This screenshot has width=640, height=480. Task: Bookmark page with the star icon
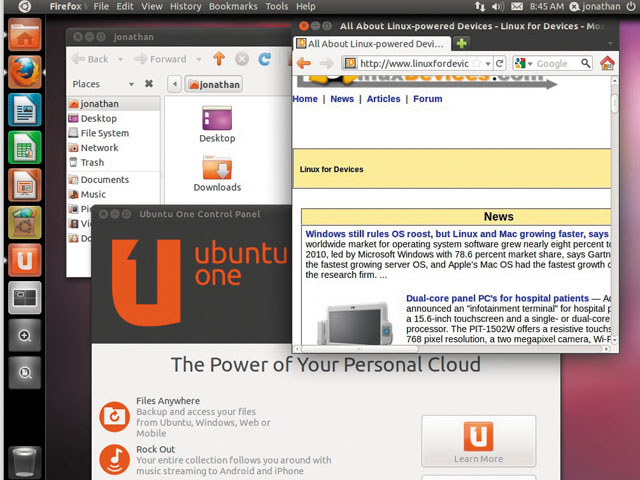pyautogui.click(x=476, y=63)
